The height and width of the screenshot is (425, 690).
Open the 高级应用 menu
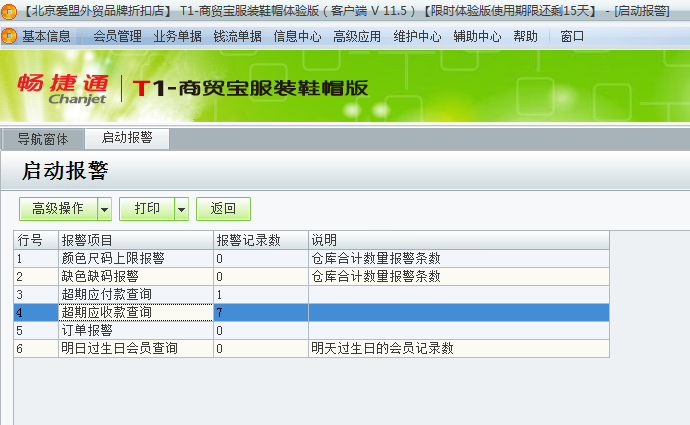358,37
